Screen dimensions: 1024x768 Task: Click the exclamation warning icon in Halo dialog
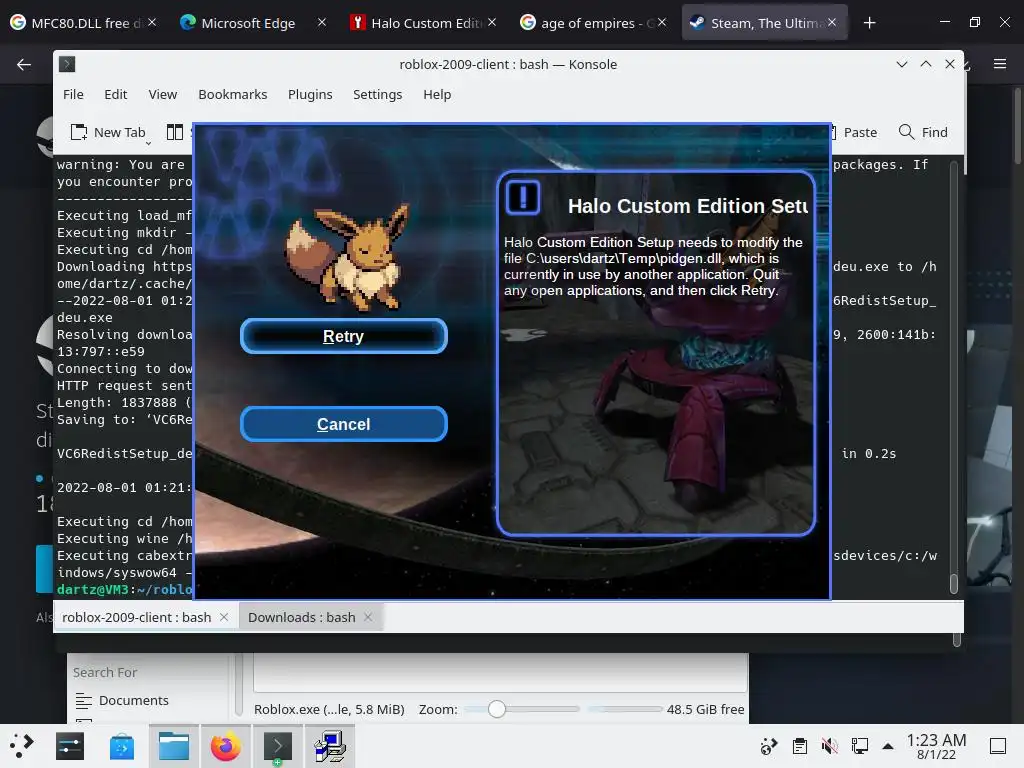522,197
